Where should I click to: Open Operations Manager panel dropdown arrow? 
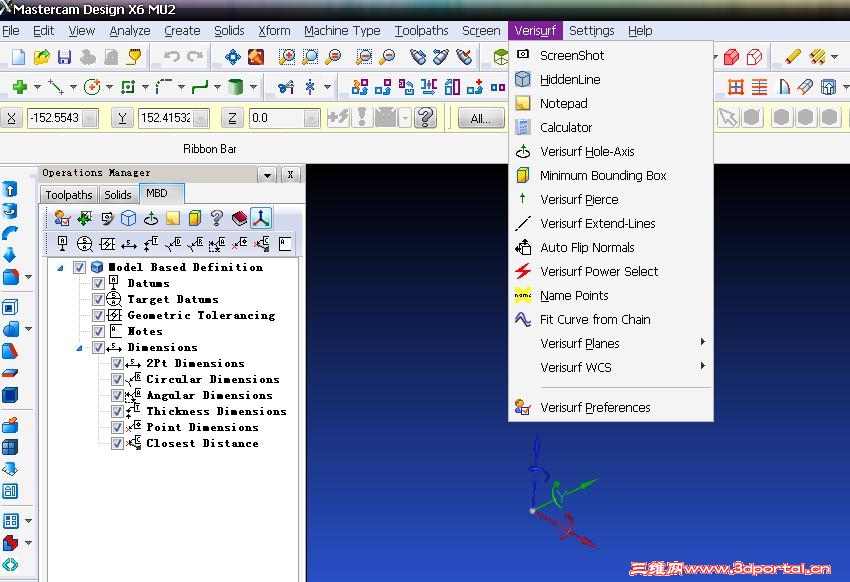click(267, 174)
